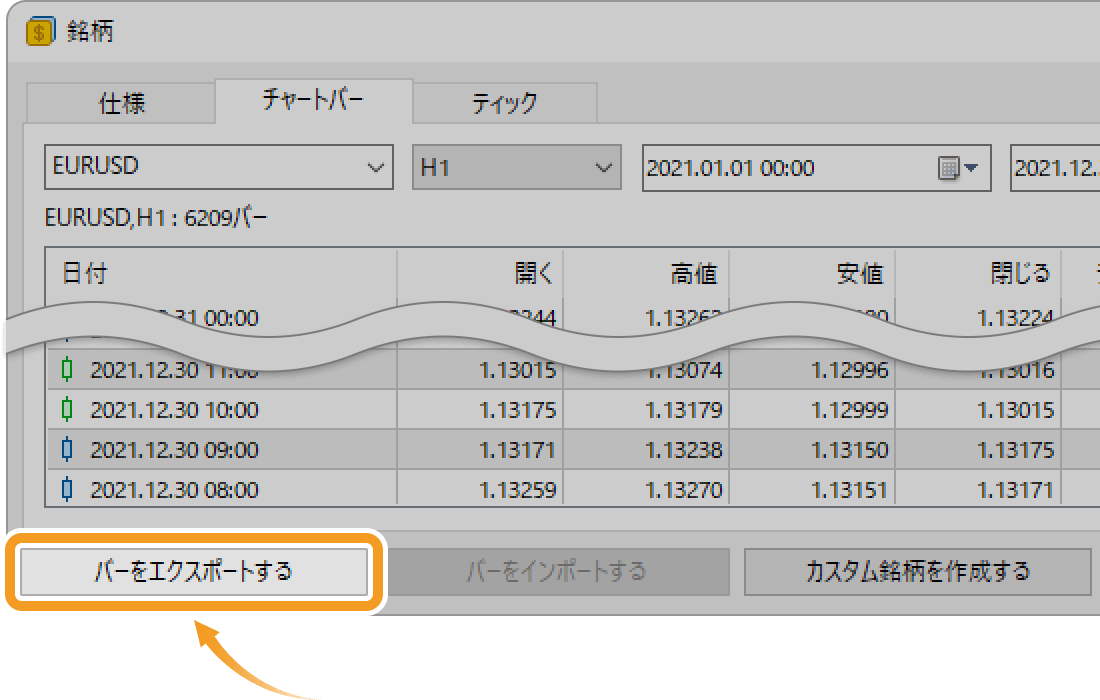Click the EURUSD,H1 : 6209バー label
The width and height of the screenshot is (1100, 700).
point(156,218)
